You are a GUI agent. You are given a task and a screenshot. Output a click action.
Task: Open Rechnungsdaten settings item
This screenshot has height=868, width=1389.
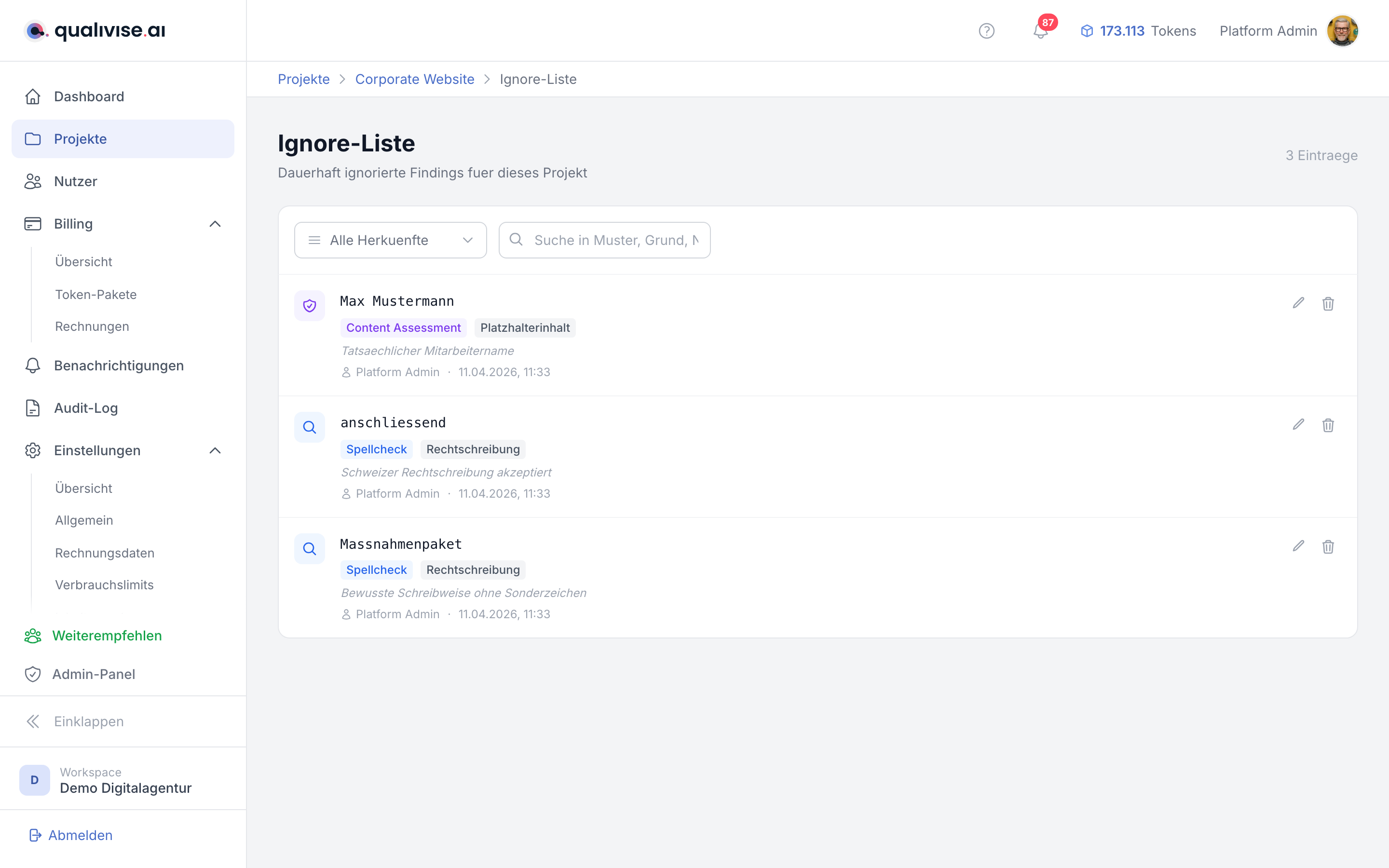click(105, 553)
